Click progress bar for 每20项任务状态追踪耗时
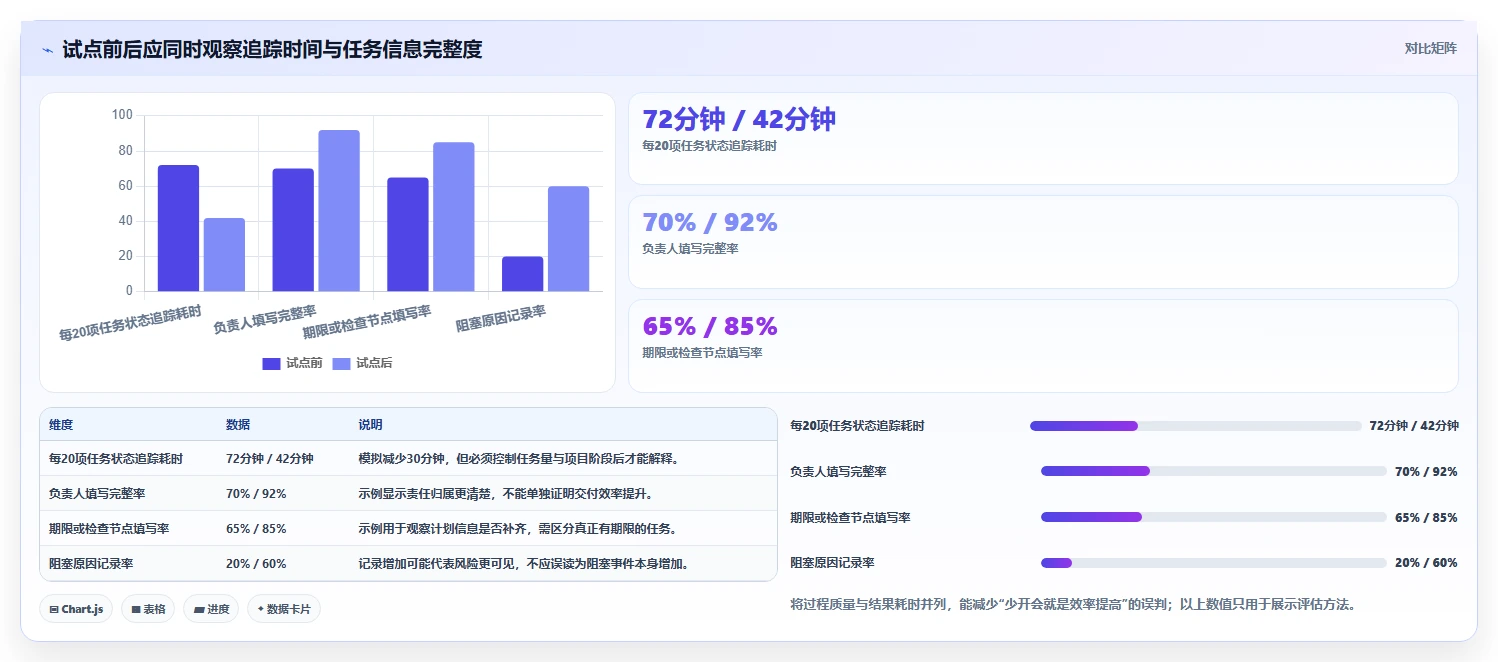The width and height of the screenshot is (1498, 662). tap(1195, 426)
